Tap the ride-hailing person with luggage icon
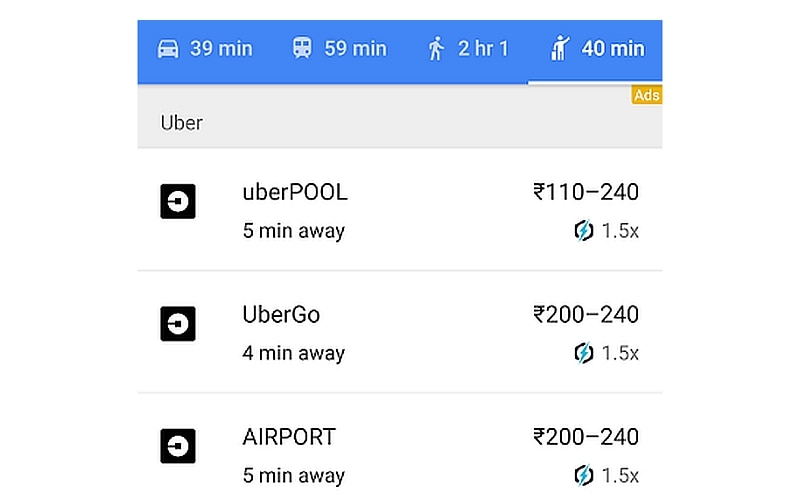800x500 pixels. click(560, 48)
